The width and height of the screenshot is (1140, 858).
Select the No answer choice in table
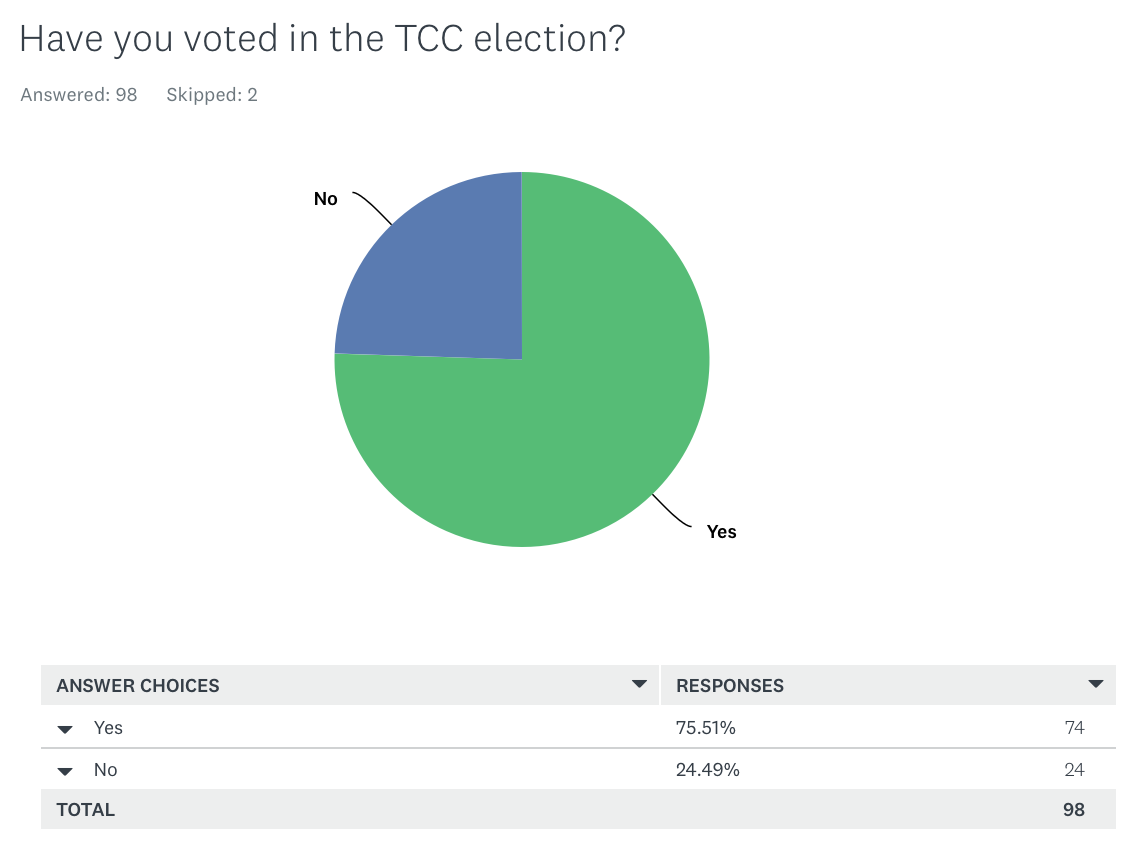(x=106, y=770)
